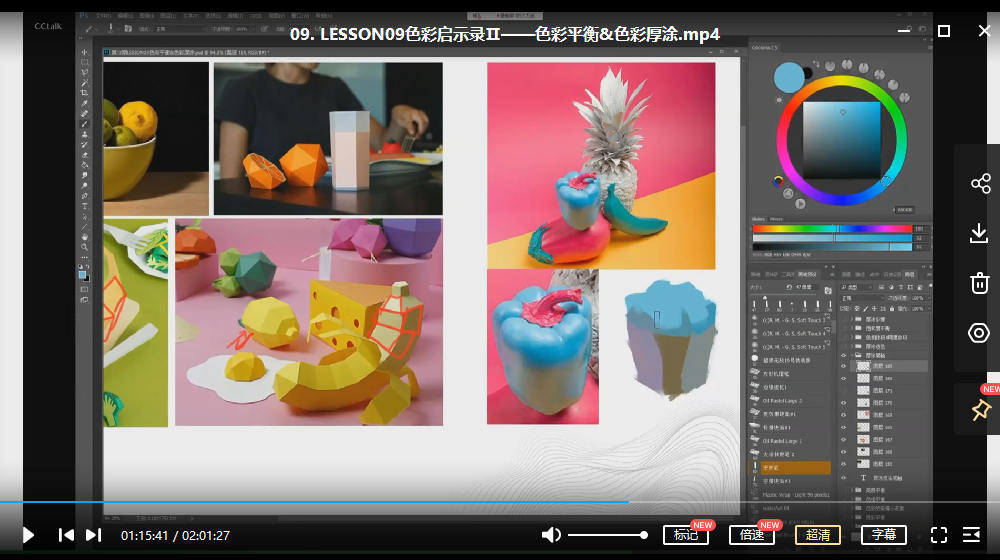Image resolution: width=1000 pixels, height=560 pixels.
Task: Toggle subtitles with the 字幕 button
Action: [x=883, y=535]
